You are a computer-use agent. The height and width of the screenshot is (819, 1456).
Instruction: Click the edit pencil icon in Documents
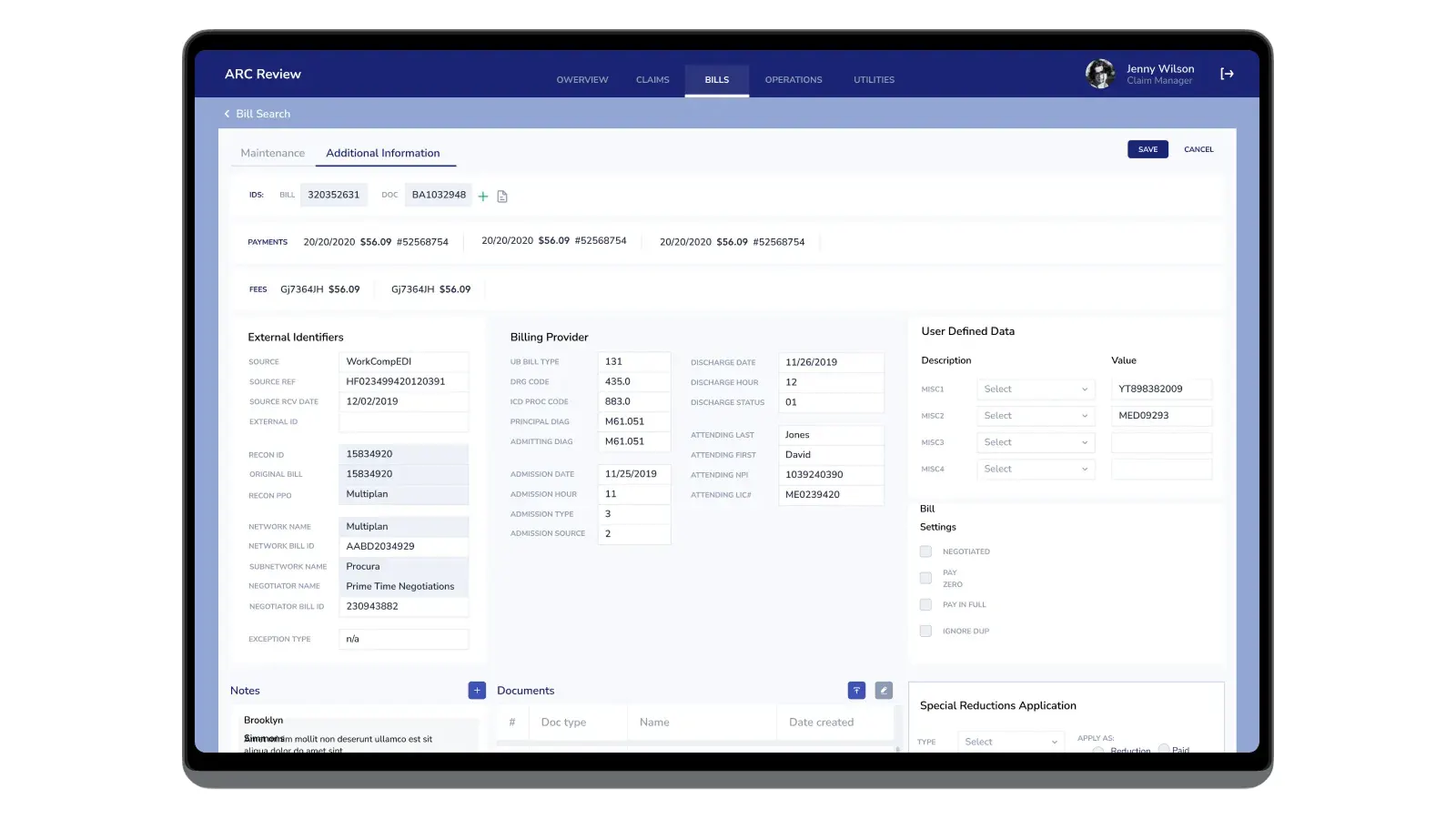pyautogui.click(x=884, y=691)
